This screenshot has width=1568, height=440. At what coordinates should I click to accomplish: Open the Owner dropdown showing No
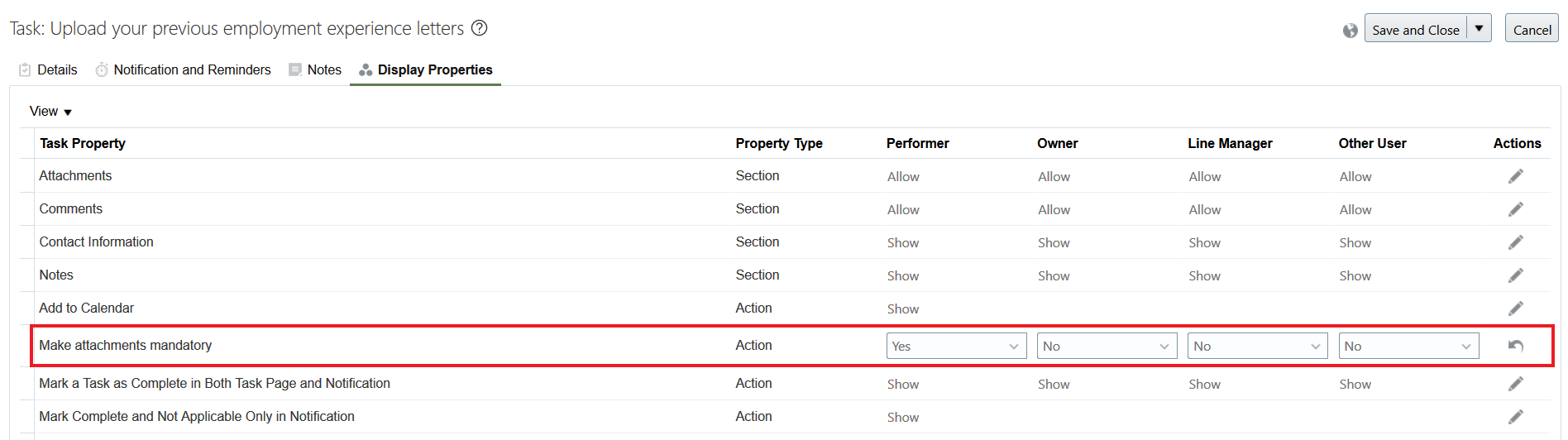click(1107, 346)
